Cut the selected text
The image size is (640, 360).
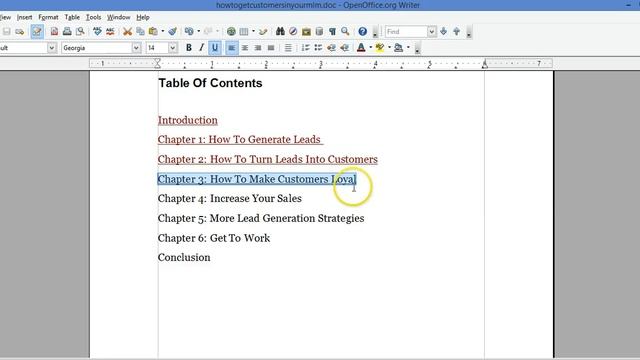(x=127, y=31)
